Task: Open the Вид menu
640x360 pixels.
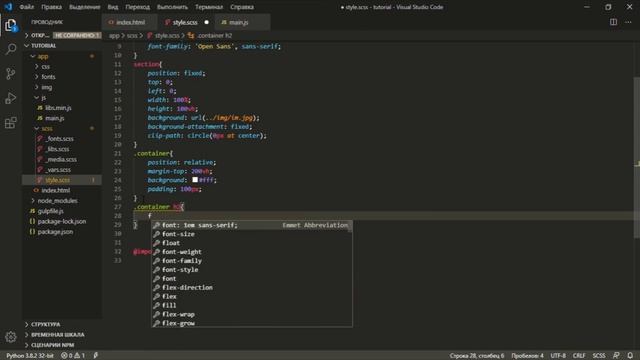Action: tap(113, 7)
